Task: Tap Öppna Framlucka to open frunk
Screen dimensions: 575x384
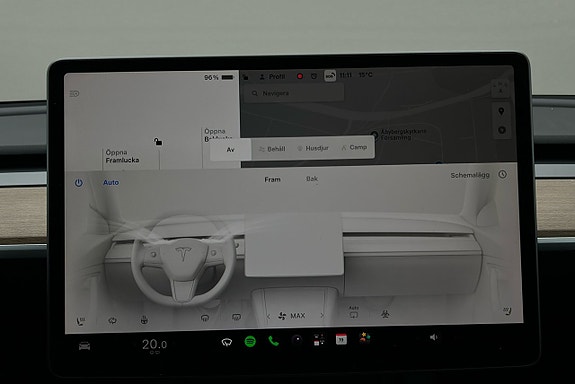Action: click(x=122, y=156)
